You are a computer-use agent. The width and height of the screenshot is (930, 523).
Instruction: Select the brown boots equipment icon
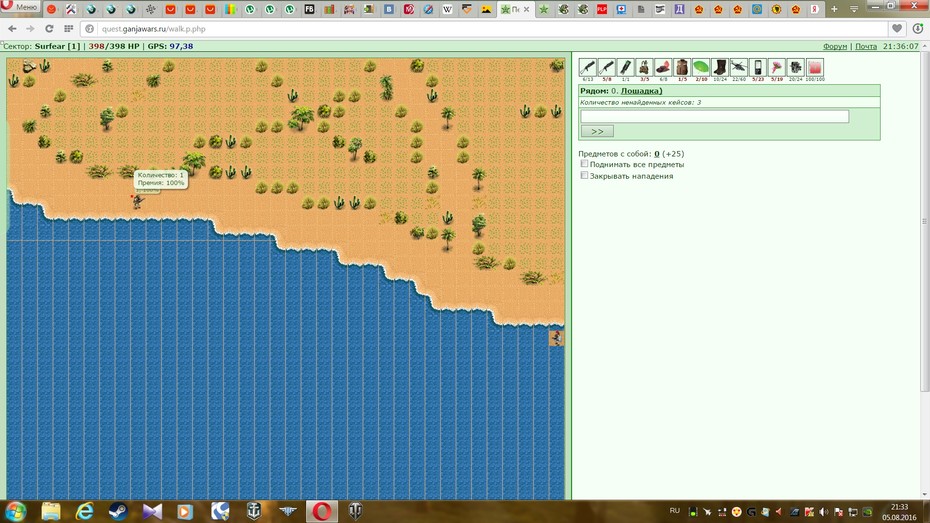[719, 68]
